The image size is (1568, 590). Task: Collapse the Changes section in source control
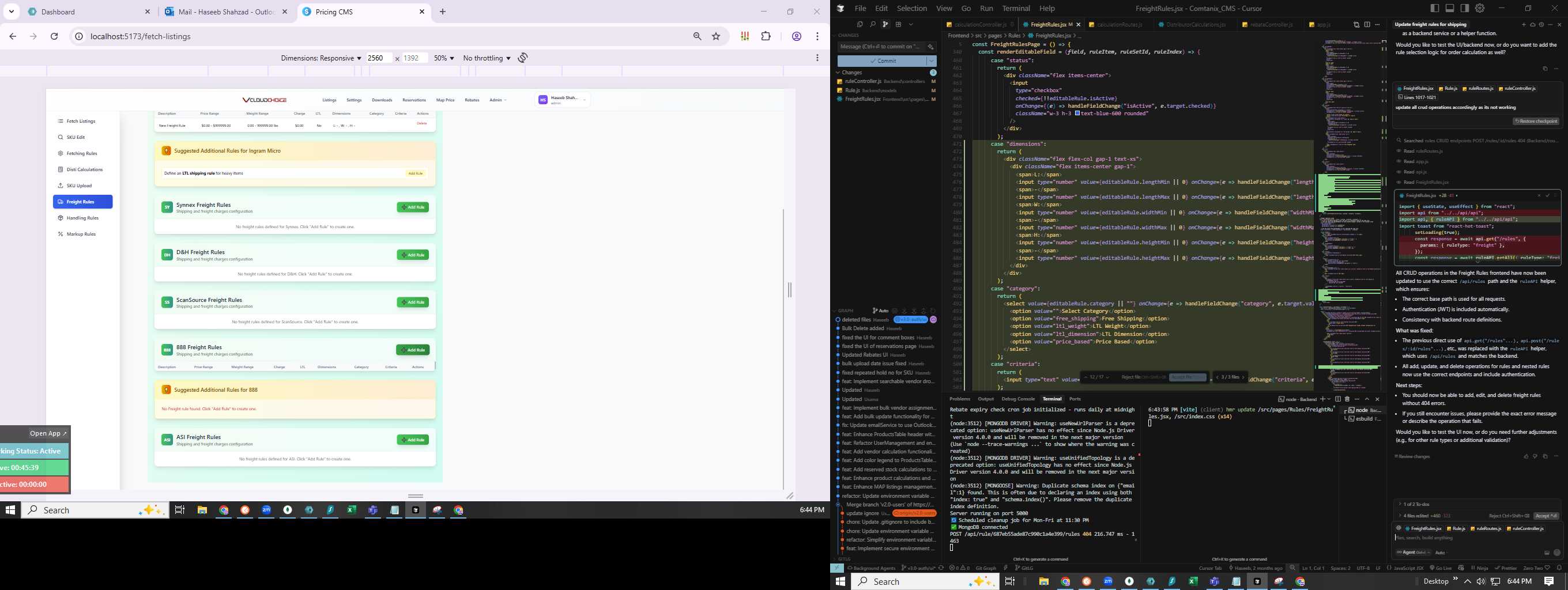pyautogui.click(x=839, y=73)
